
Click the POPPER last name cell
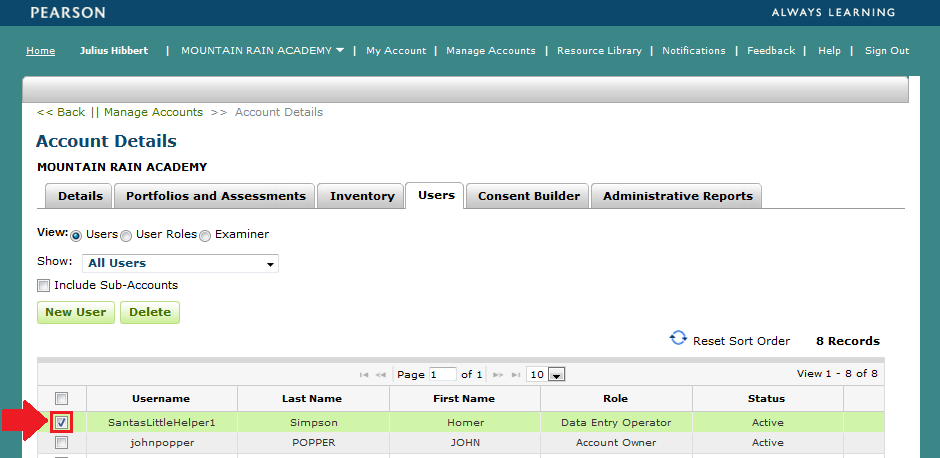point(314,443)
